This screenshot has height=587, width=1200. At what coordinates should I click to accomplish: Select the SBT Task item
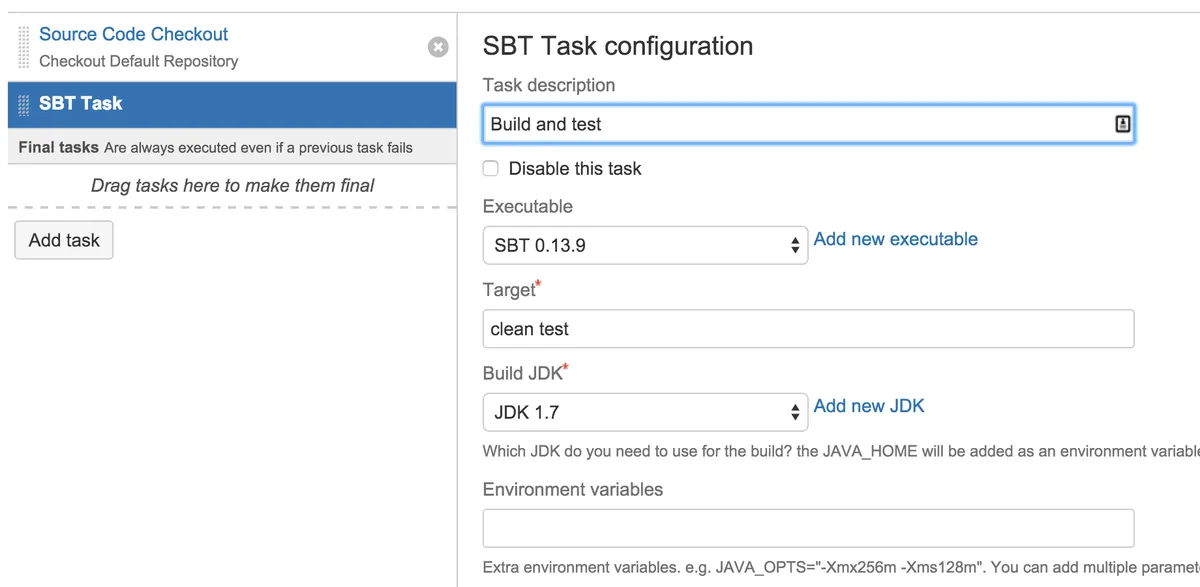(232, 104)
